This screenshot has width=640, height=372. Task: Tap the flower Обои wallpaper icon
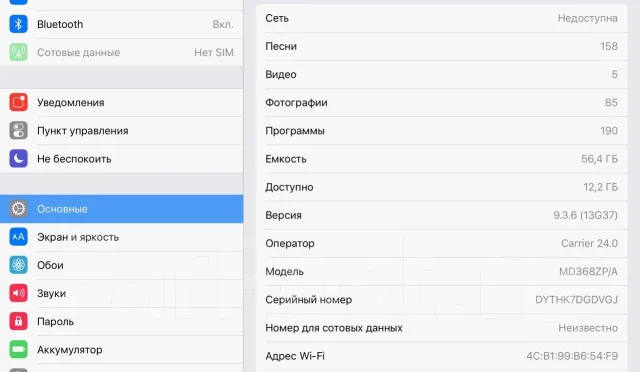[18, 265]
